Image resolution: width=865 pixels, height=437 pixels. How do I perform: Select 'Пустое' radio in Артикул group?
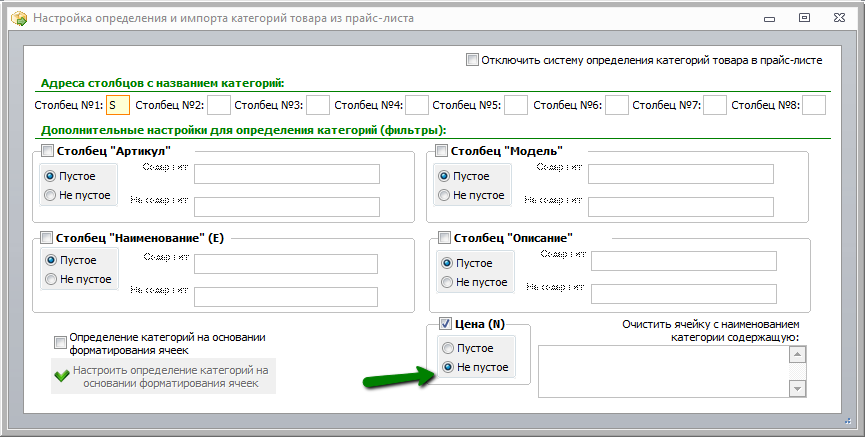[50, 176]
